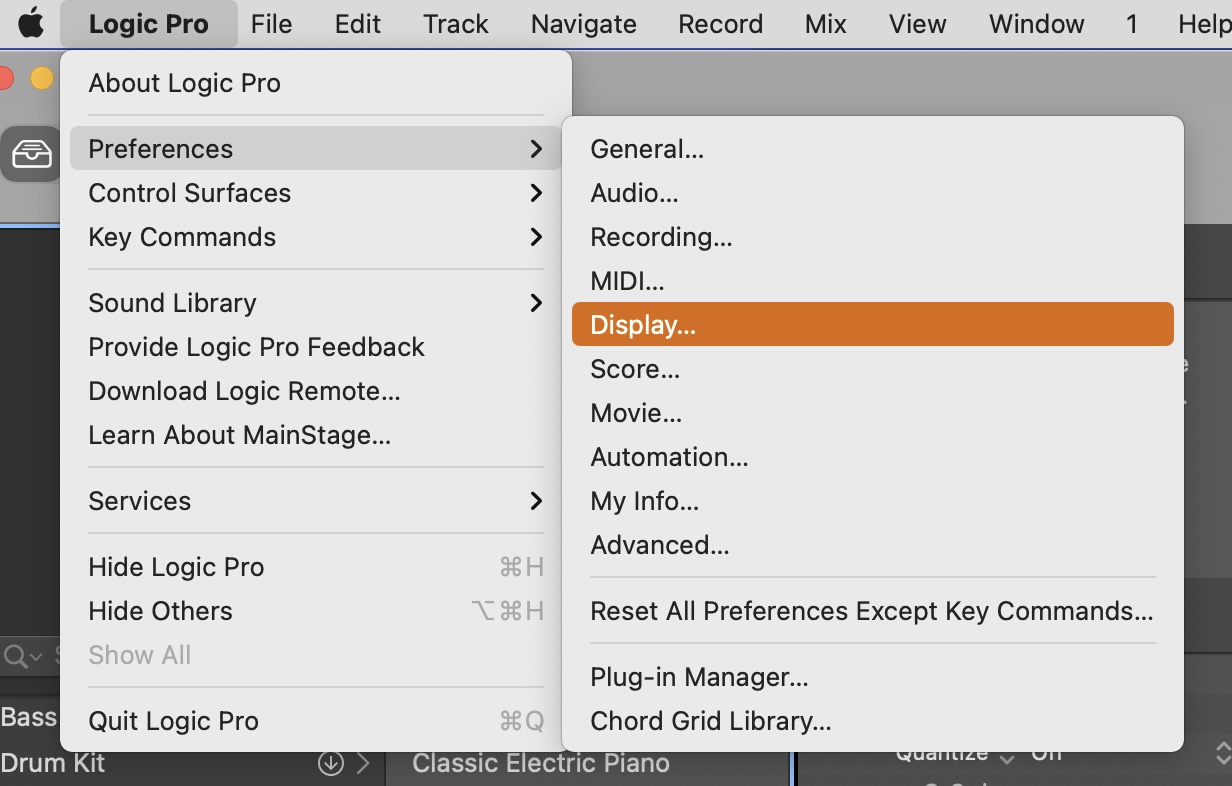
Task: Open the View menu
Action: coord(918,24)
